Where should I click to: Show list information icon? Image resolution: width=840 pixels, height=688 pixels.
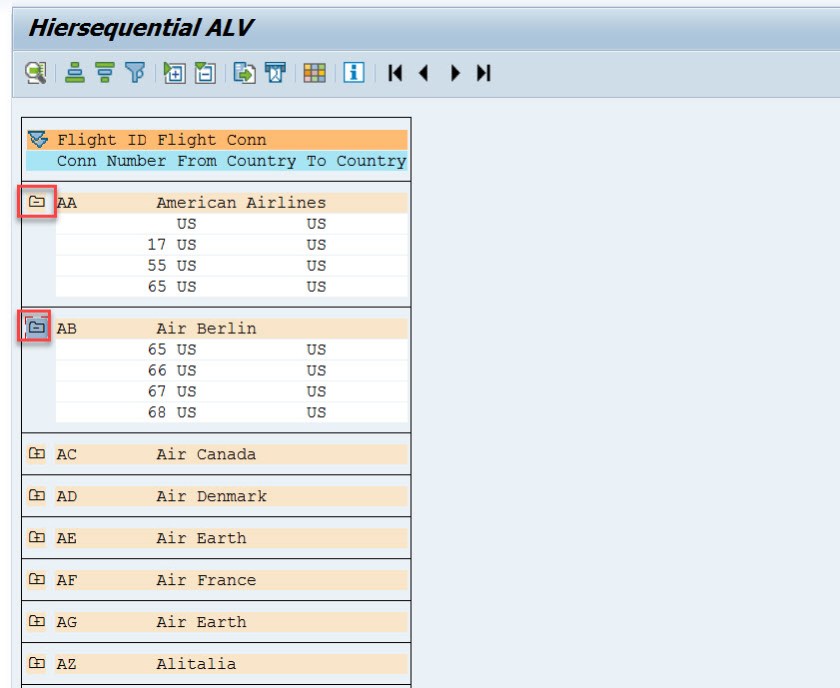[354, 72]
